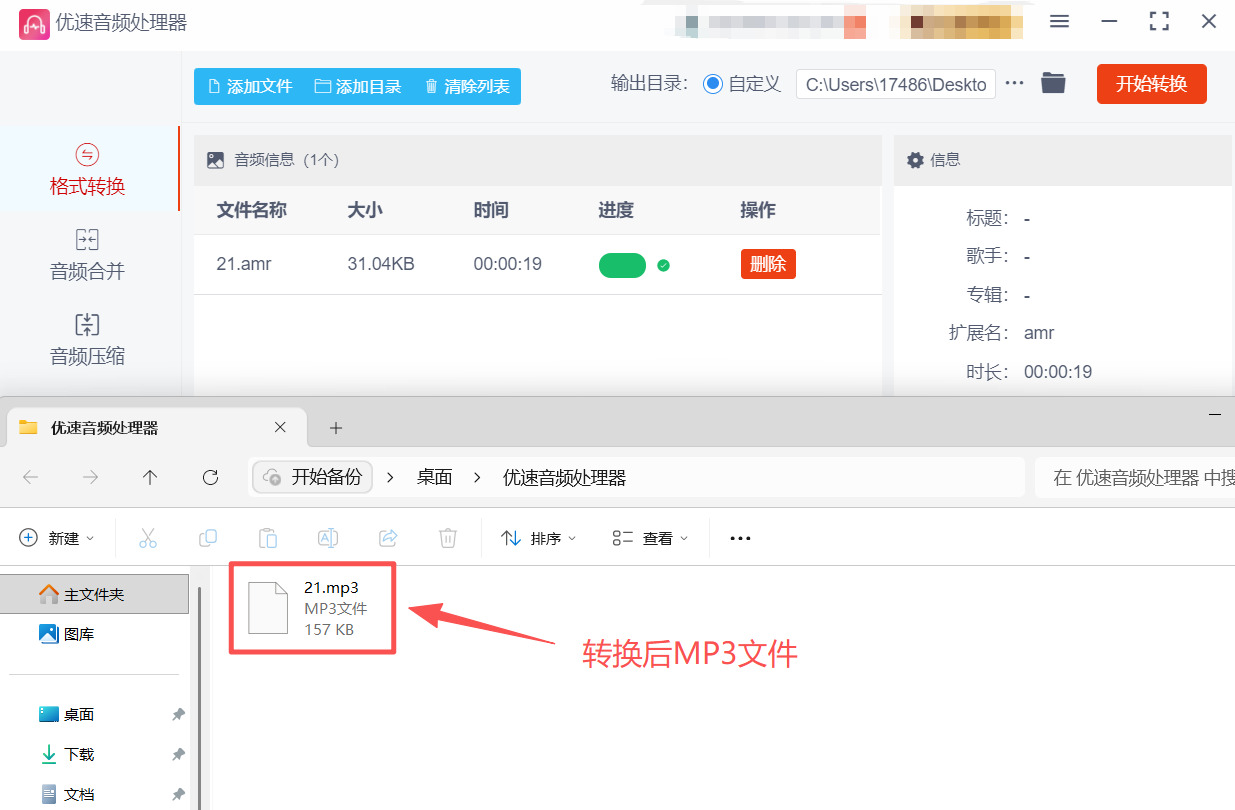
Task: Click the three-dot browse button for output path
Action: (x=1015, y=83)
